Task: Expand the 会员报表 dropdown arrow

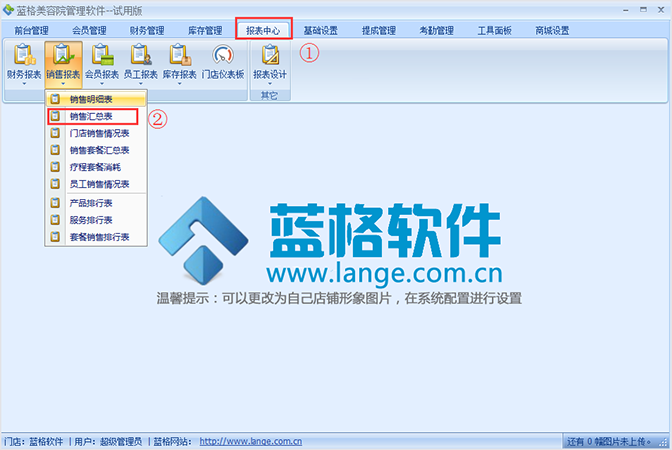Action: click(x=102, y=84)
